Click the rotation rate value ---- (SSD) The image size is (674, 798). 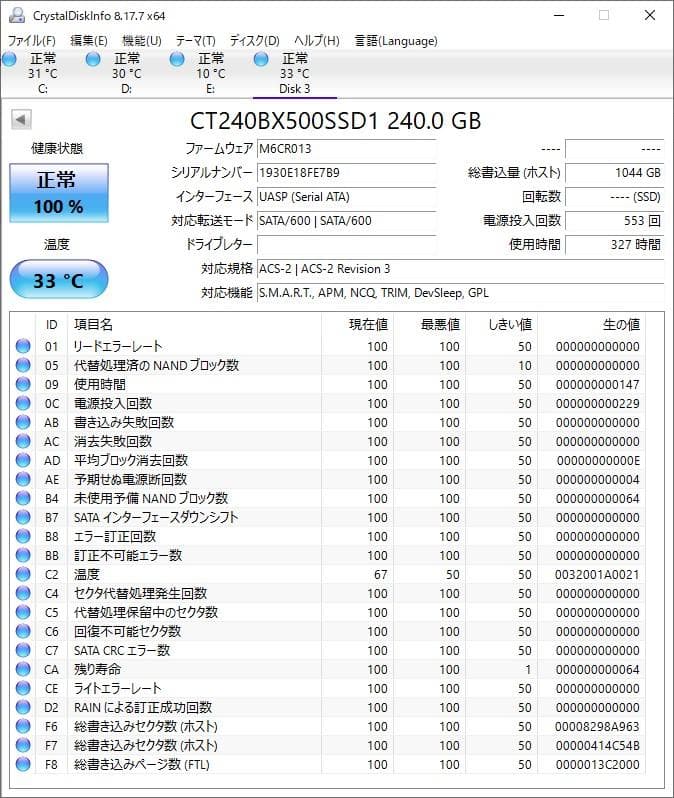614,197
